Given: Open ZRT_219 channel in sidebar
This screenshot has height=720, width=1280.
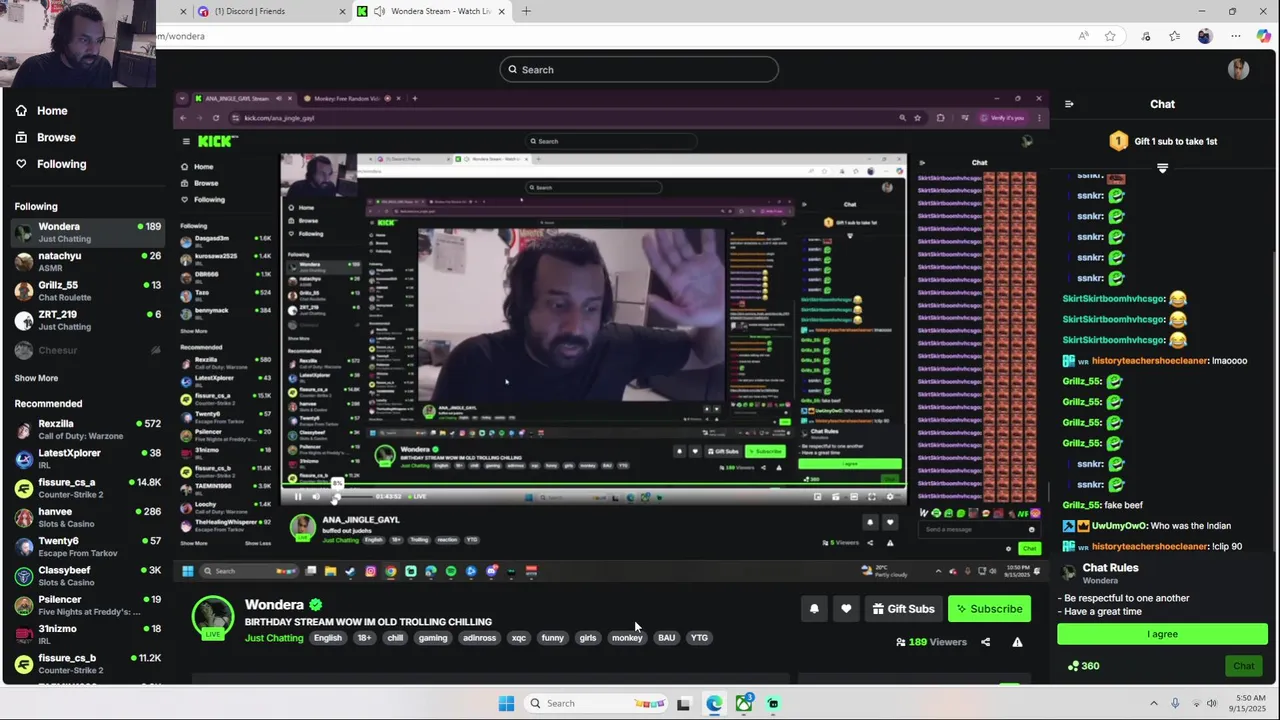Looking at the screenshot, I should [88, 320].
